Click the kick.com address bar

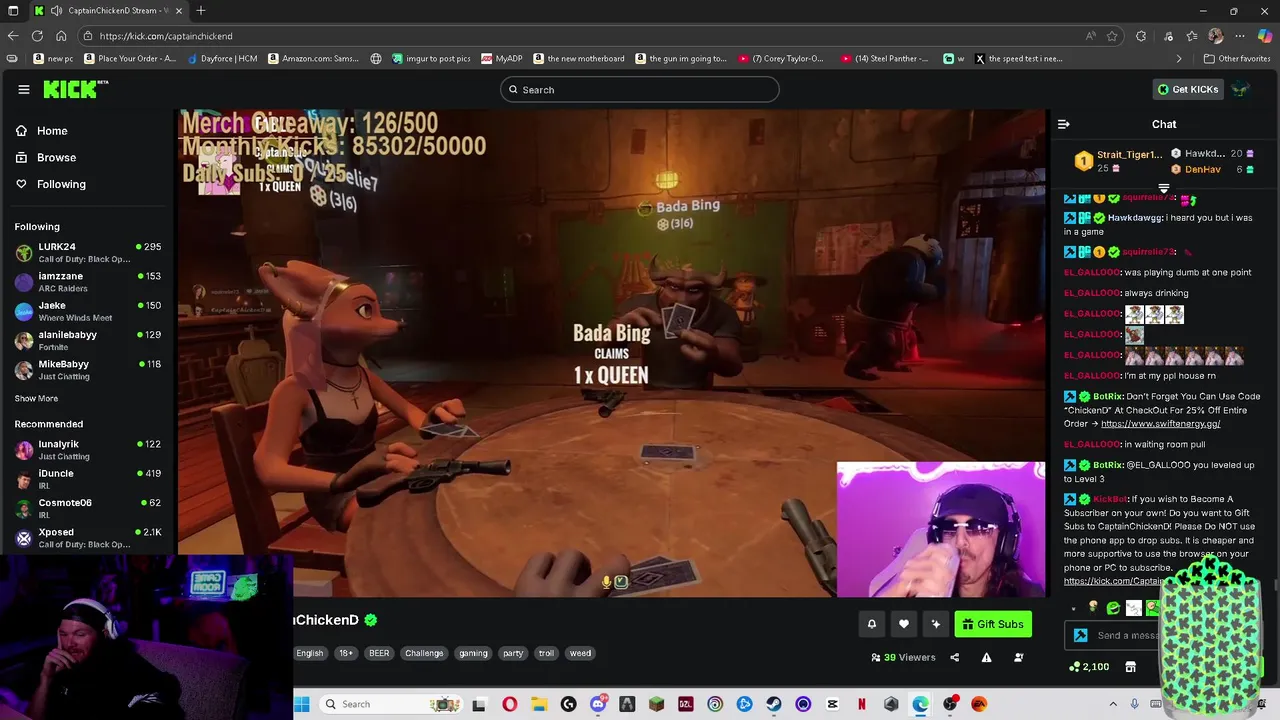pyautogui.click(x=590, y=36)
